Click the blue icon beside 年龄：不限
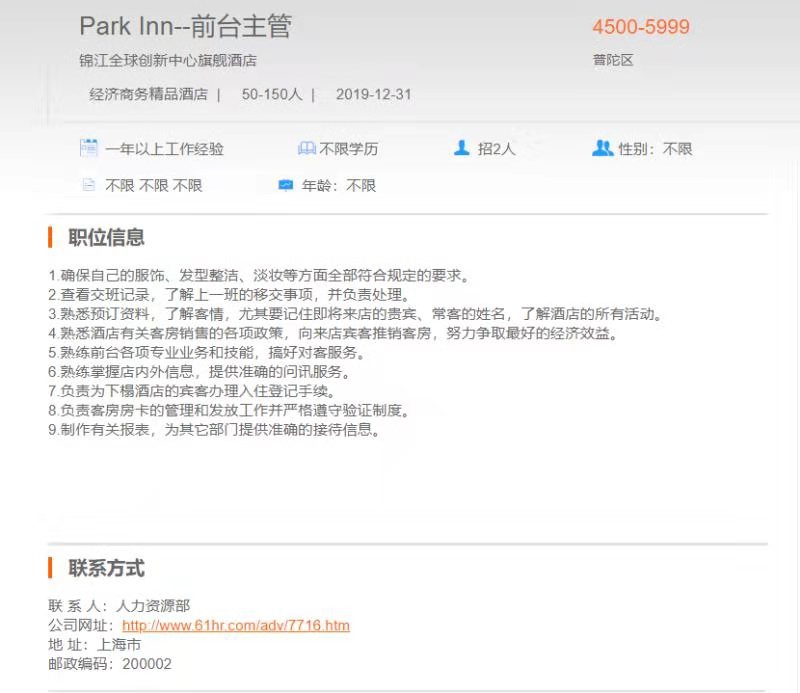 286,185
